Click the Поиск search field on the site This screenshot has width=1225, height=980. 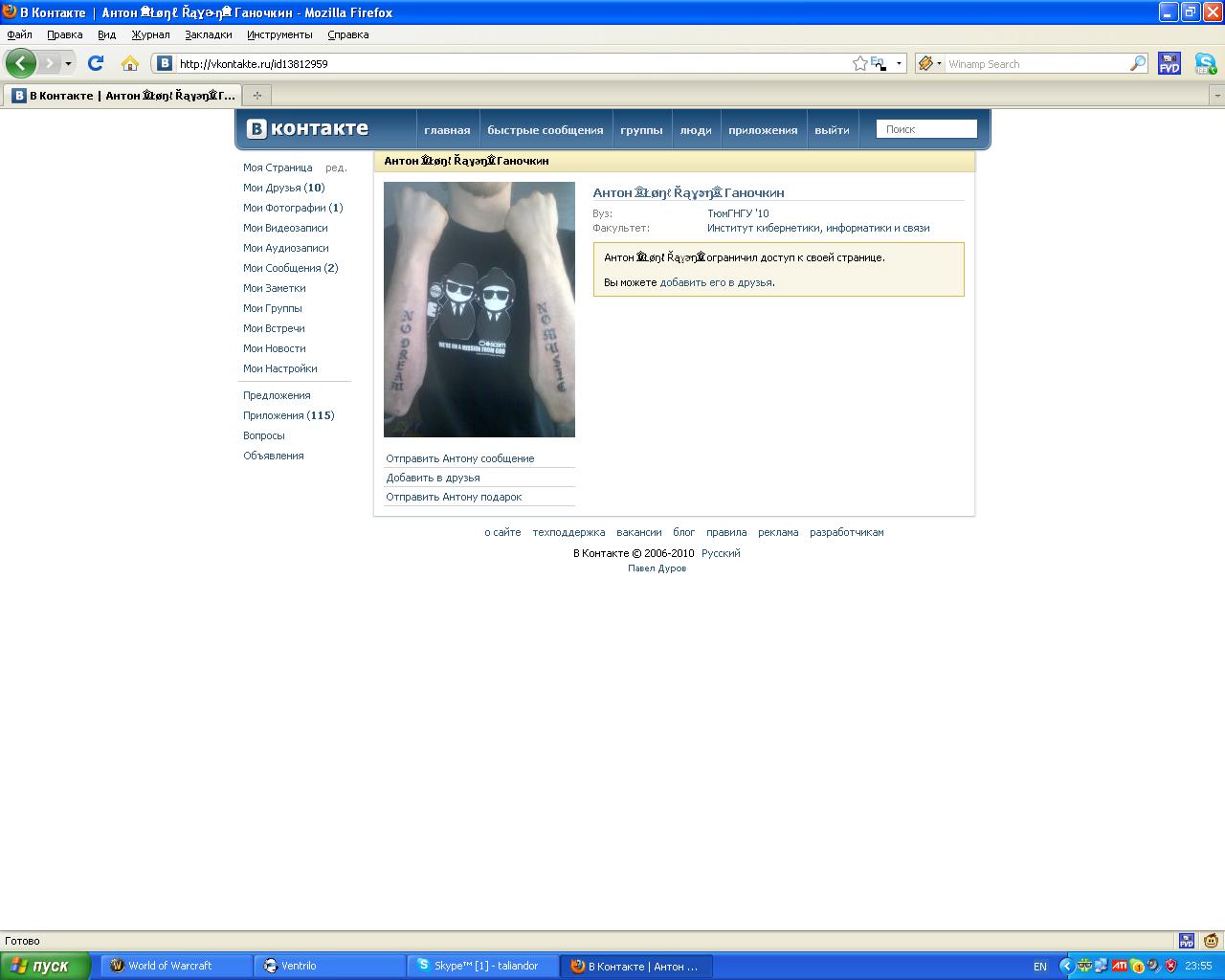(x=926, y=129)
